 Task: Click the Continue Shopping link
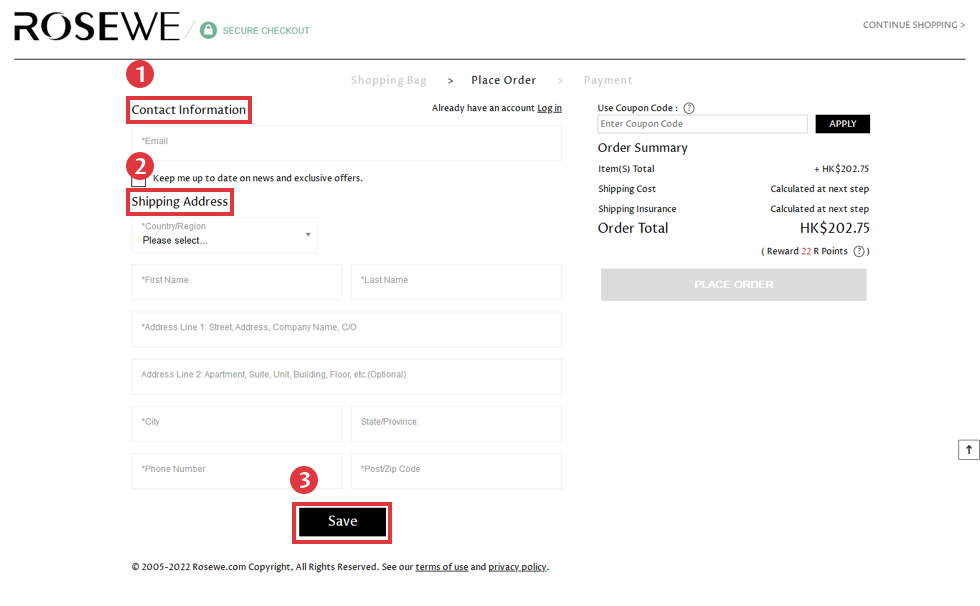(x=913, y=25)
